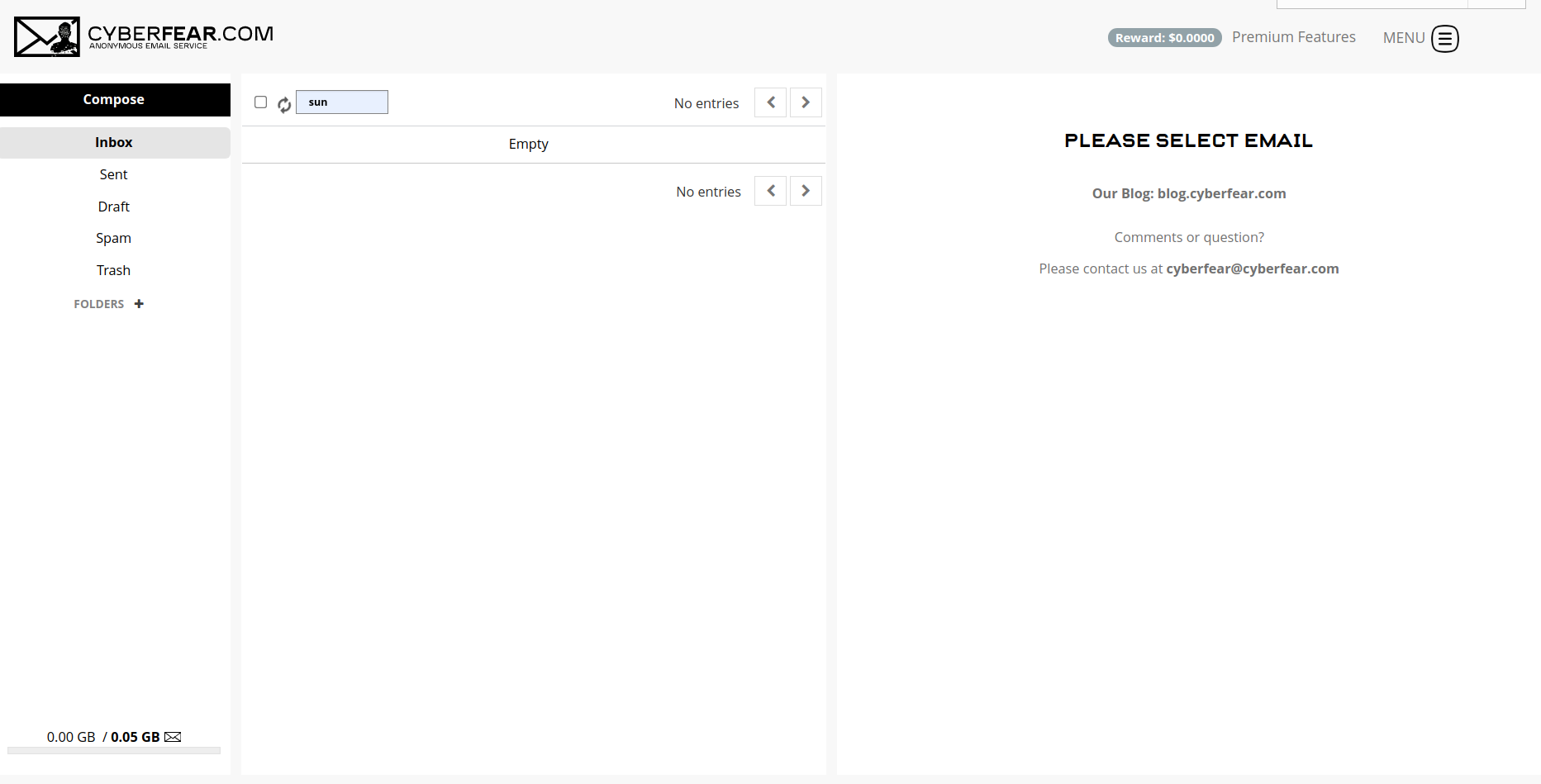Go to next page using the top right arrow

[x=806, y=102]
